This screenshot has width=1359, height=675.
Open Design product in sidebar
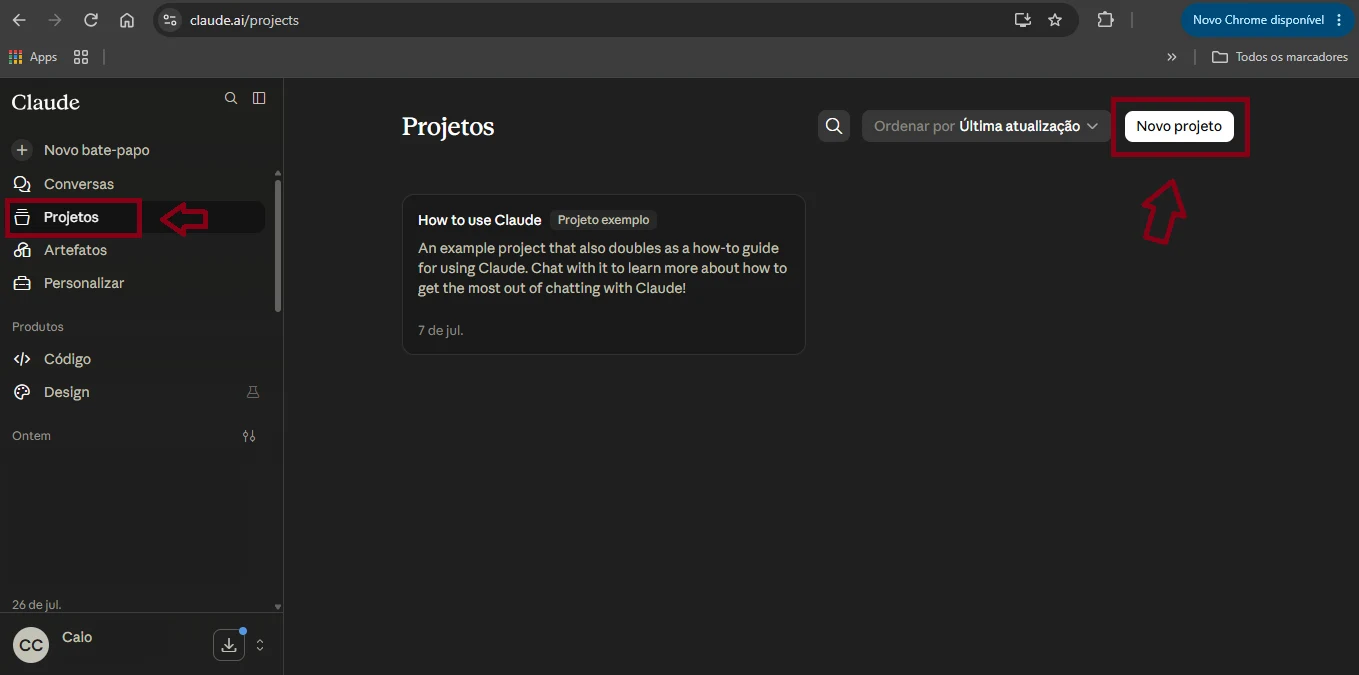point(135,392)
